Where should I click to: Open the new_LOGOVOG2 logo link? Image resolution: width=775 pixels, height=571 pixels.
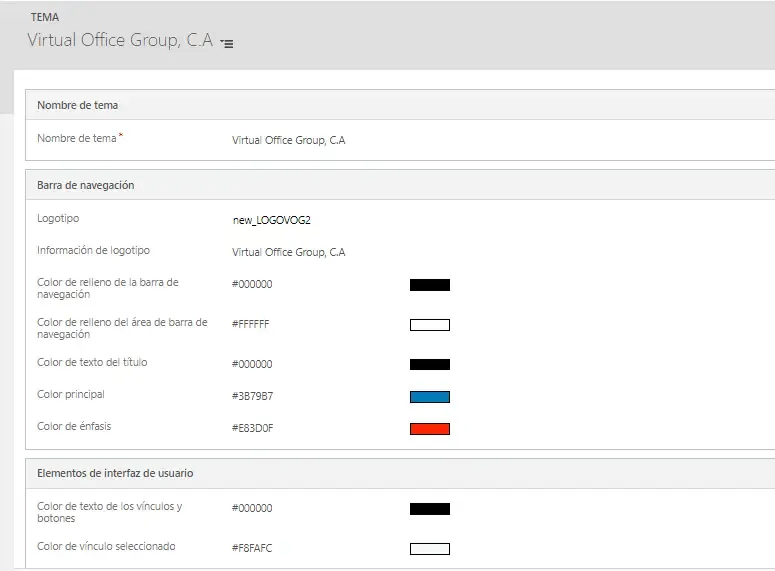pyautogui.click(x=278, y=220)
